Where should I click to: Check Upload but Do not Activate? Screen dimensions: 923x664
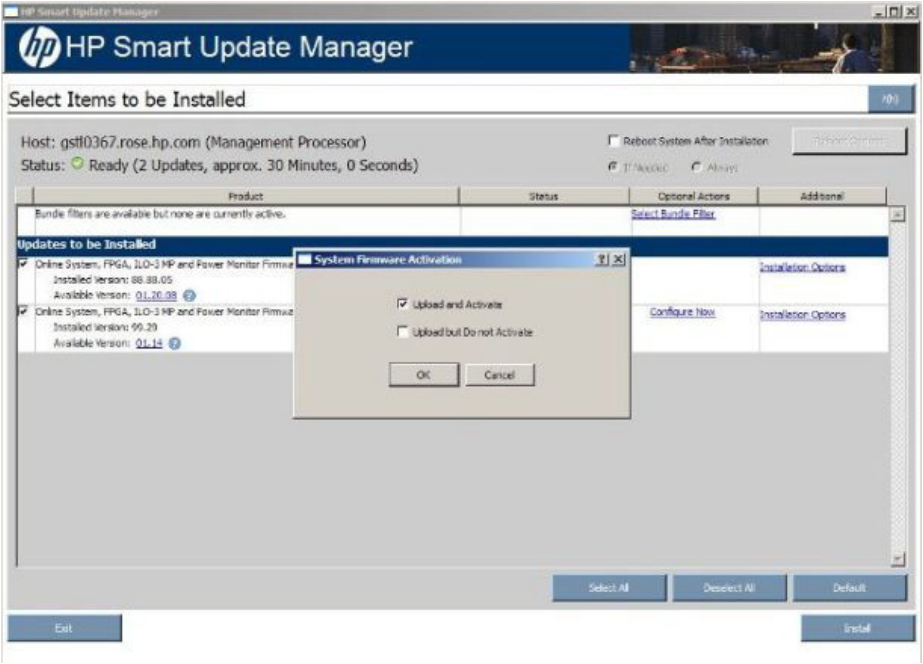pyautogui.click(x=403, y=332)
